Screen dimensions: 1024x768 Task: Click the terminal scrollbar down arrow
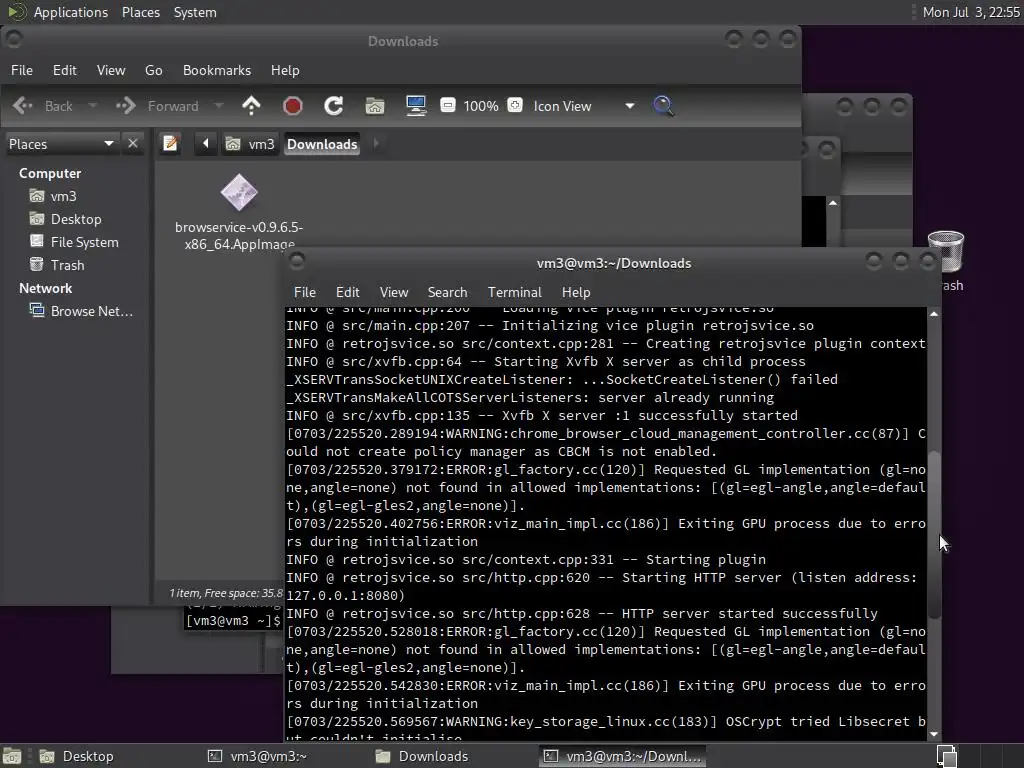(x=934, y=735)
